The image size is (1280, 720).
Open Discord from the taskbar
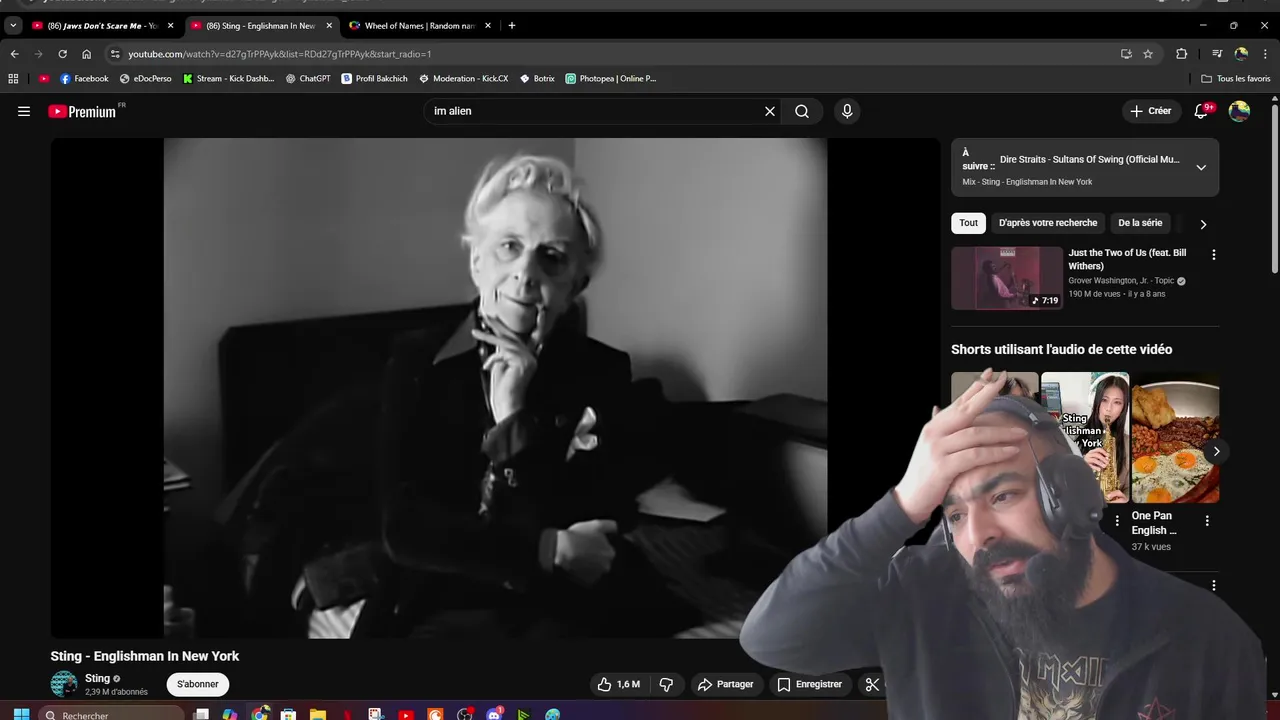tap(494, 715)
